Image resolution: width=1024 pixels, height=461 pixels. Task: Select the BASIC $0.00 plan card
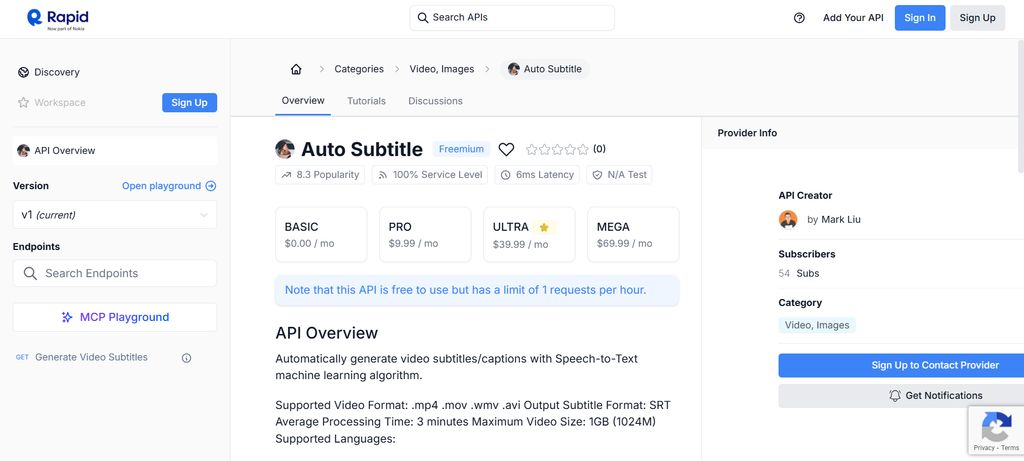321,235
